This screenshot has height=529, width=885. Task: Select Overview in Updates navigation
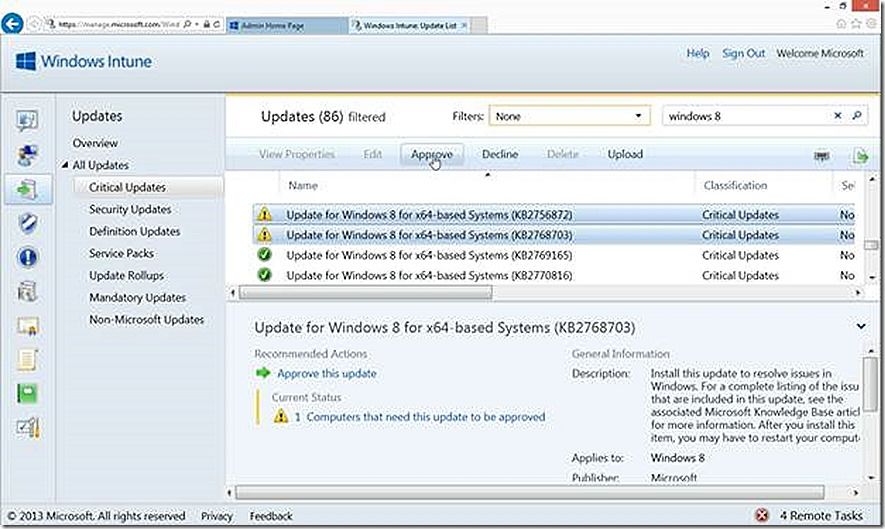tap(95, 143)
